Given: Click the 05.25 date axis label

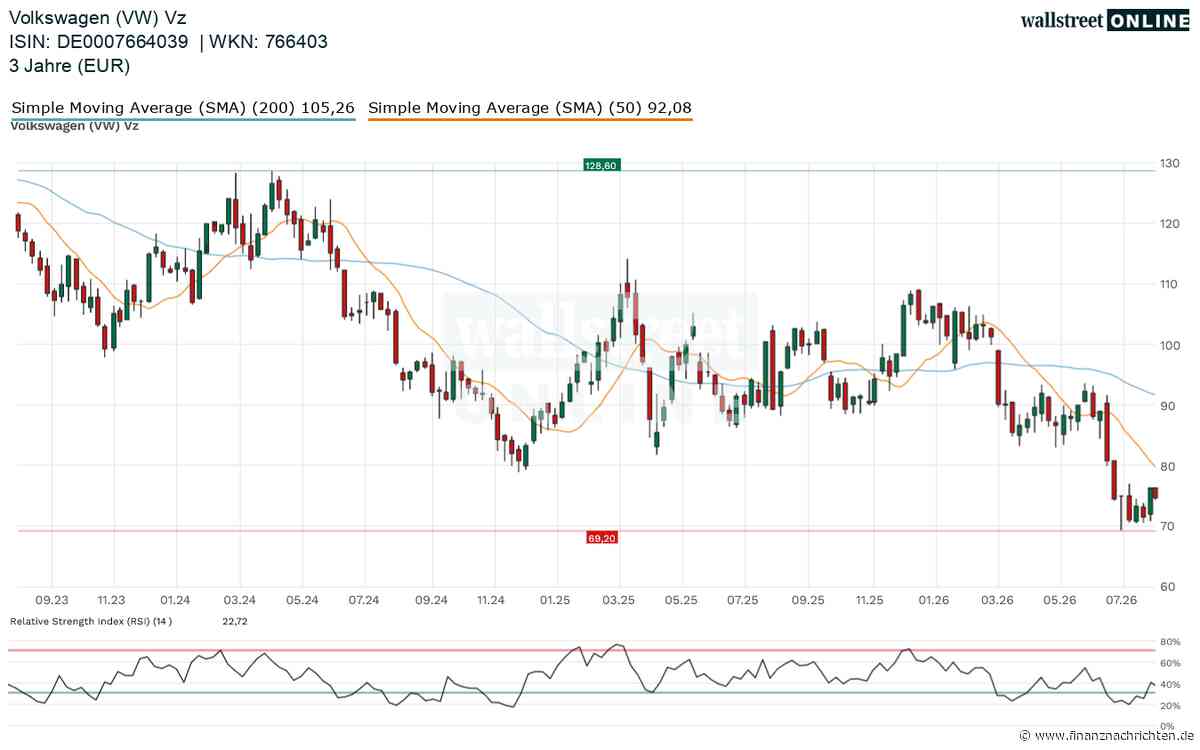Looking at the screenshot, I should 681,600.
